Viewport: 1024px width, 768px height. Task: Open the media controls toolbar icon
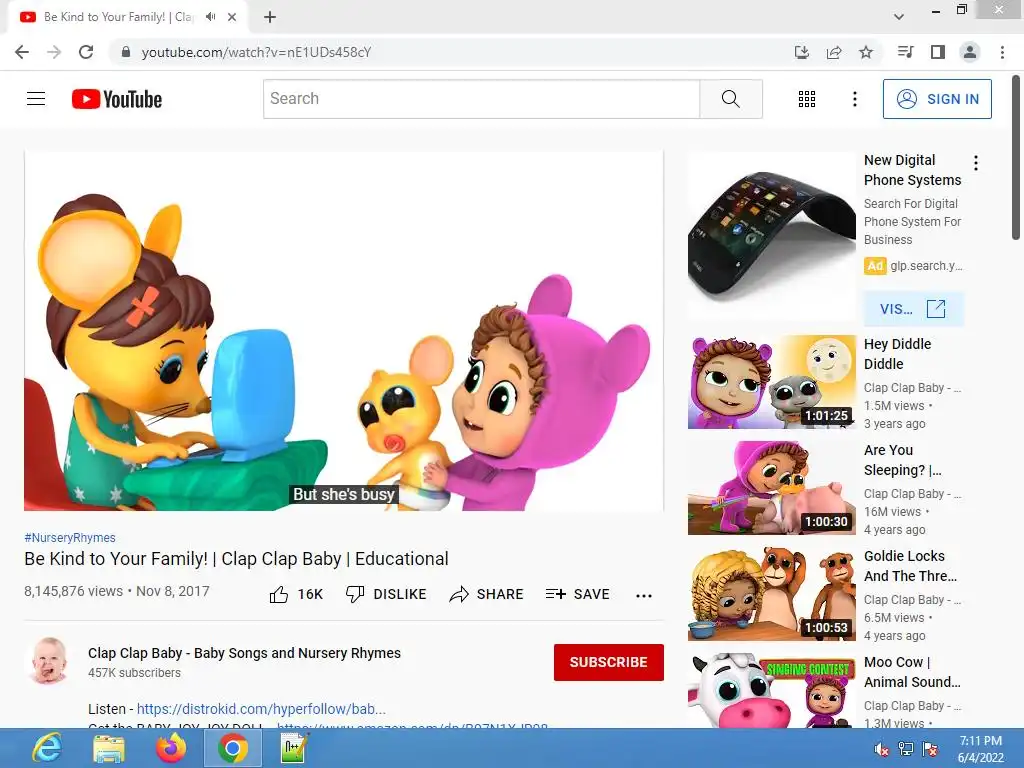pyautogui.click(x=905, y=52)
